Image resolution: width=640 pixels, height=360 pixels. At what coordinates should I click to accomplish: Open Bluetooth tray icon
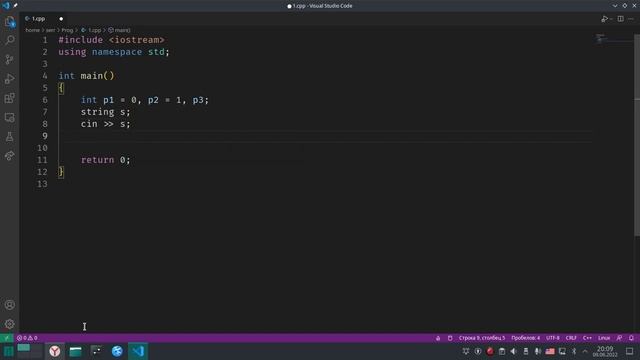pos(574,351)
